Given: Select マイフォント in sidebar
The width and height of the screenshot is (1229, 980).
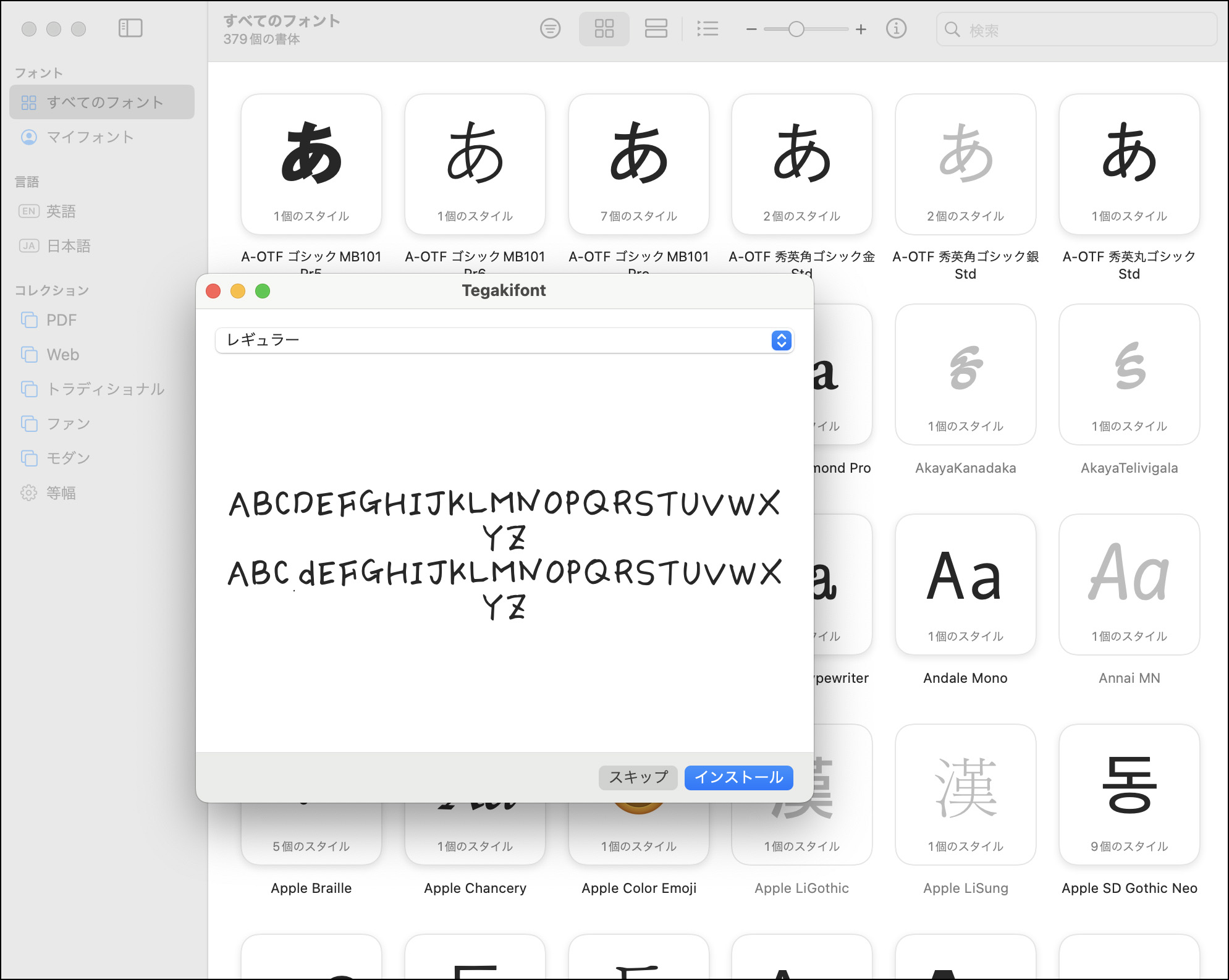Looking at the screenshot, I should click(x=90, y=137).
